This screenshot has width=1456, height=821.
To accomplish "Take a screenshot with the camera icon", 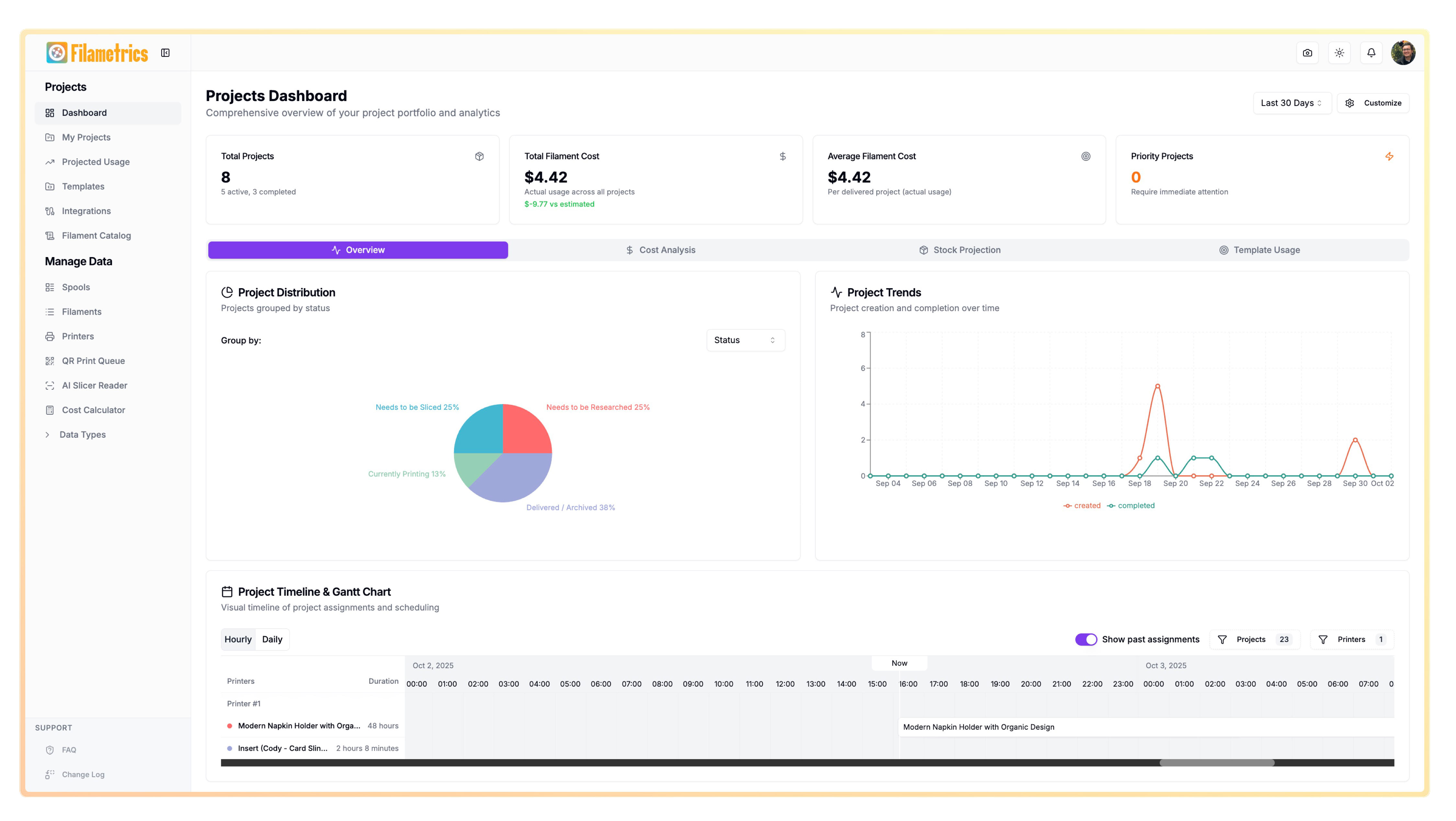I will coord(1307,52).
